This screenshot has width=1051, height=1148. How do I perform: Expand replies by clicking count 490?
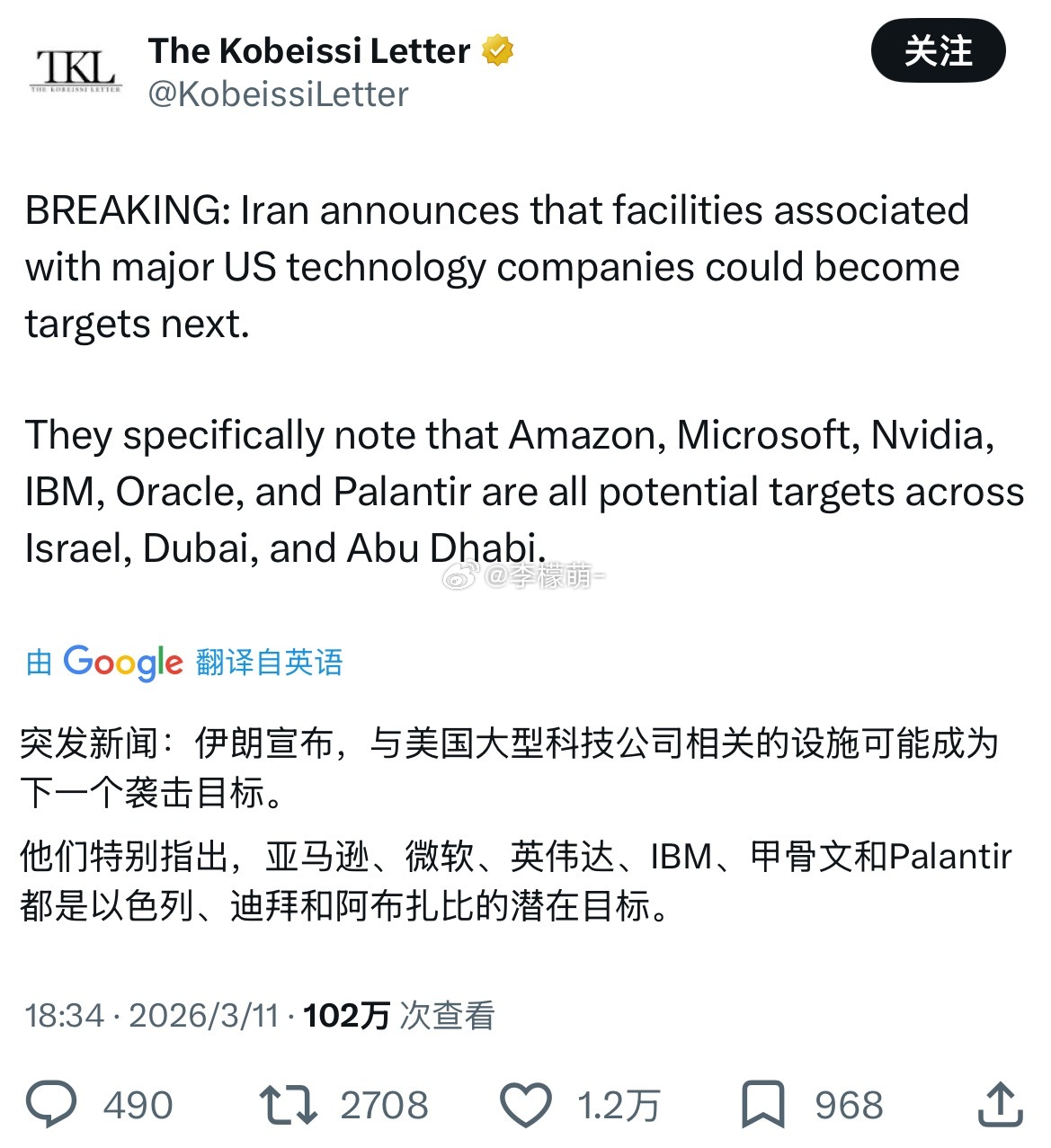(x=138, y=1105)
